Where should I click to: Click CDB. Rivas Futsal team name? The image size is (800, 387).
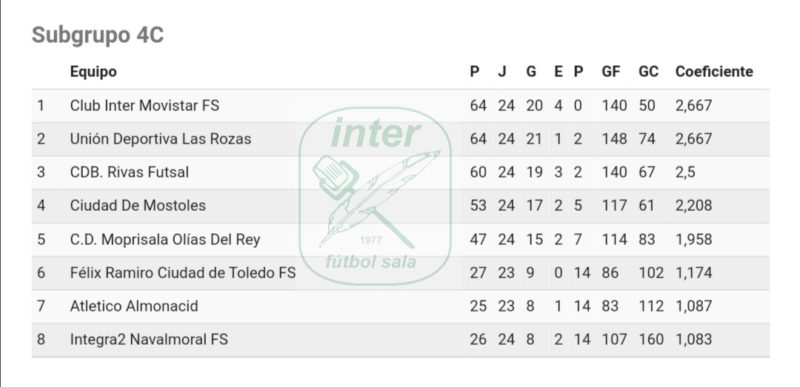129,172
